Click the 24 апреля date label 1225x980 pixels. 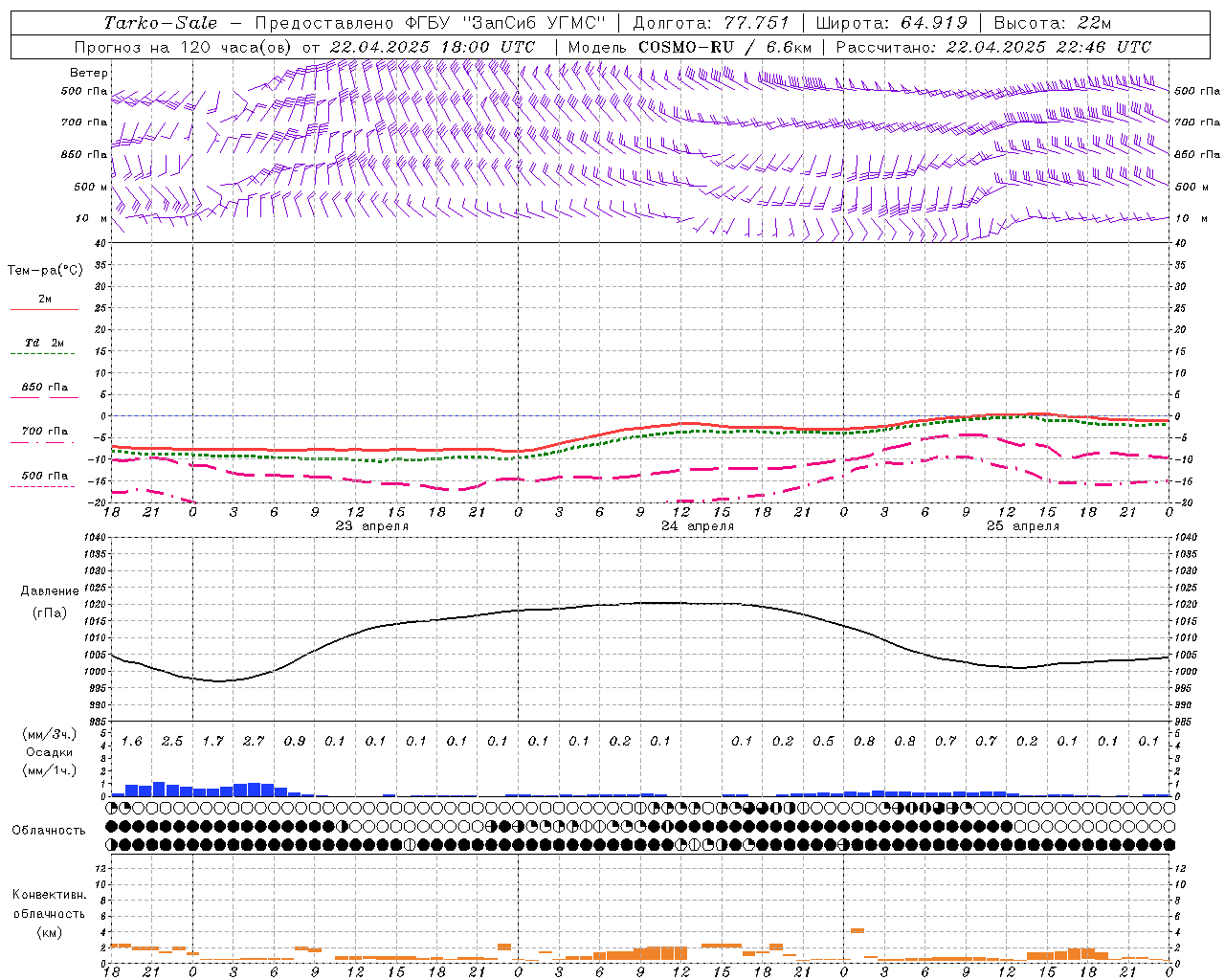click(x=698, y=526)
